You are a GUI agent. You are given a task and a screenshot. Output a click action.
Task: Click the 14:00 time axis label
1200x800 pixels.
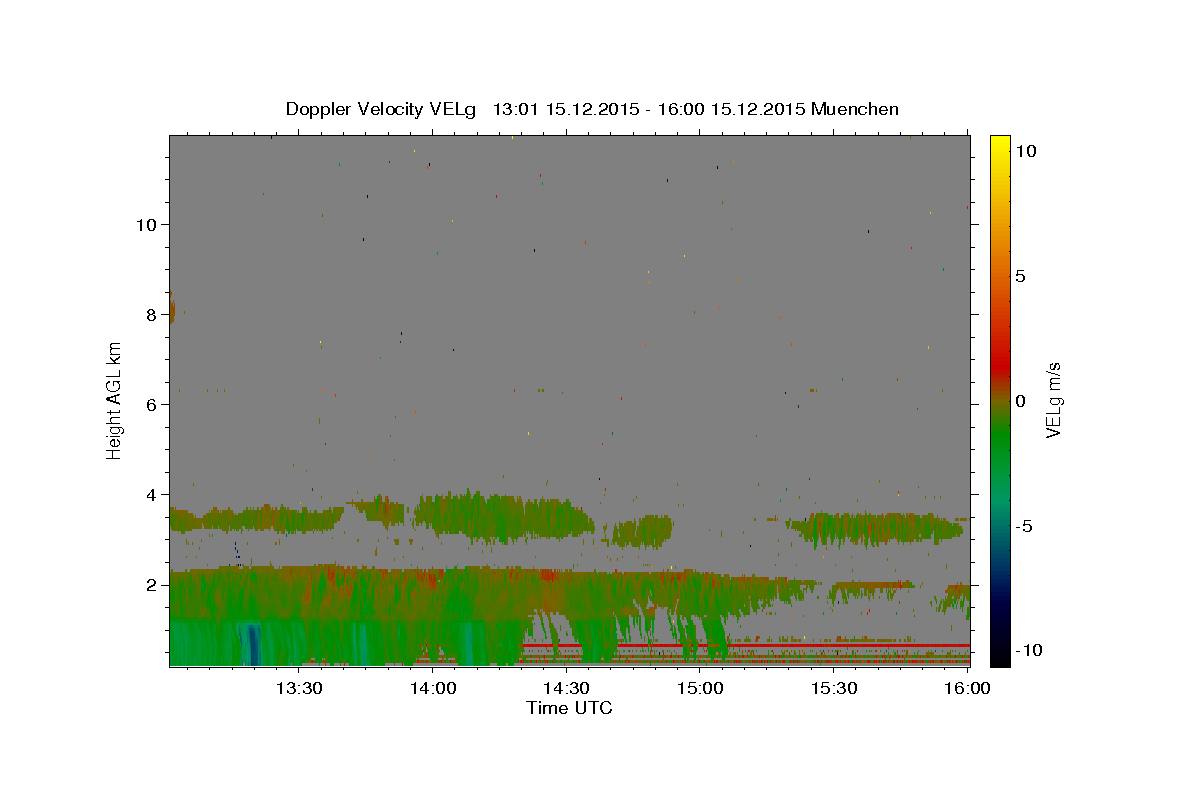coord(433,688)
